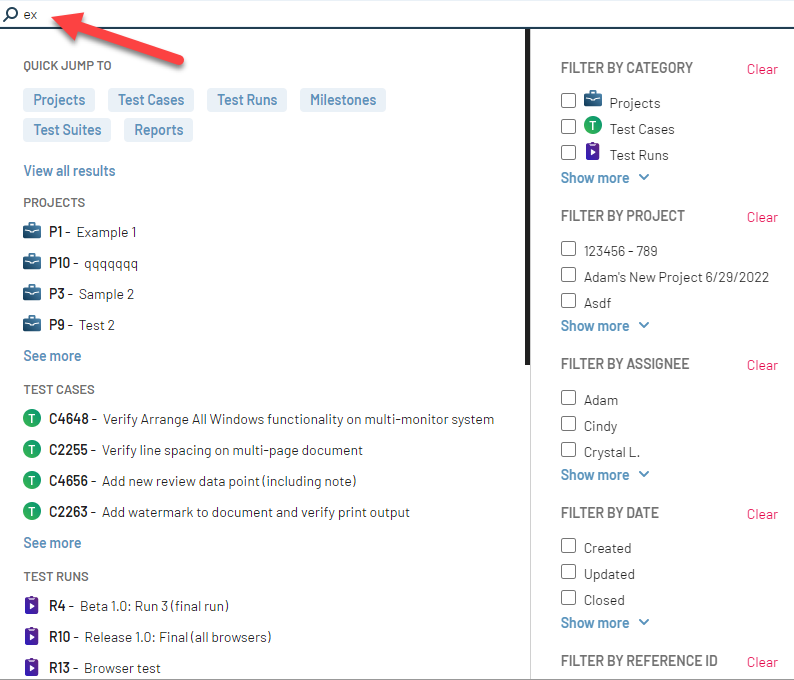The width and height of the screenshot is (794, 680).
Task: Expand Show more under Filter by Project
Action: (605, 326)
